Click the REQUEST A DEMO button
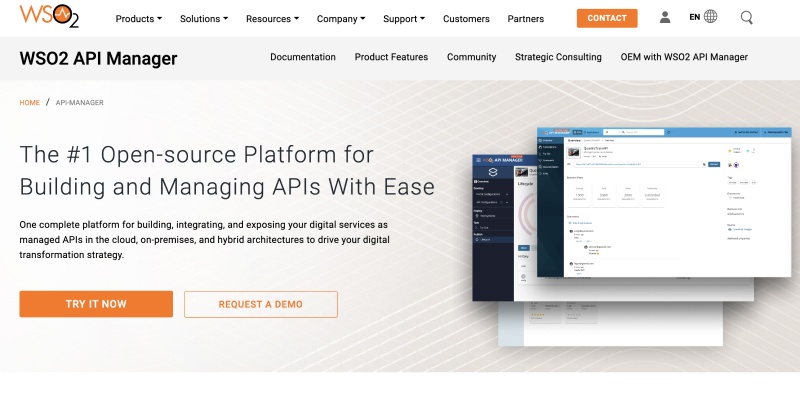800x400 pixels. pos(261,305)
